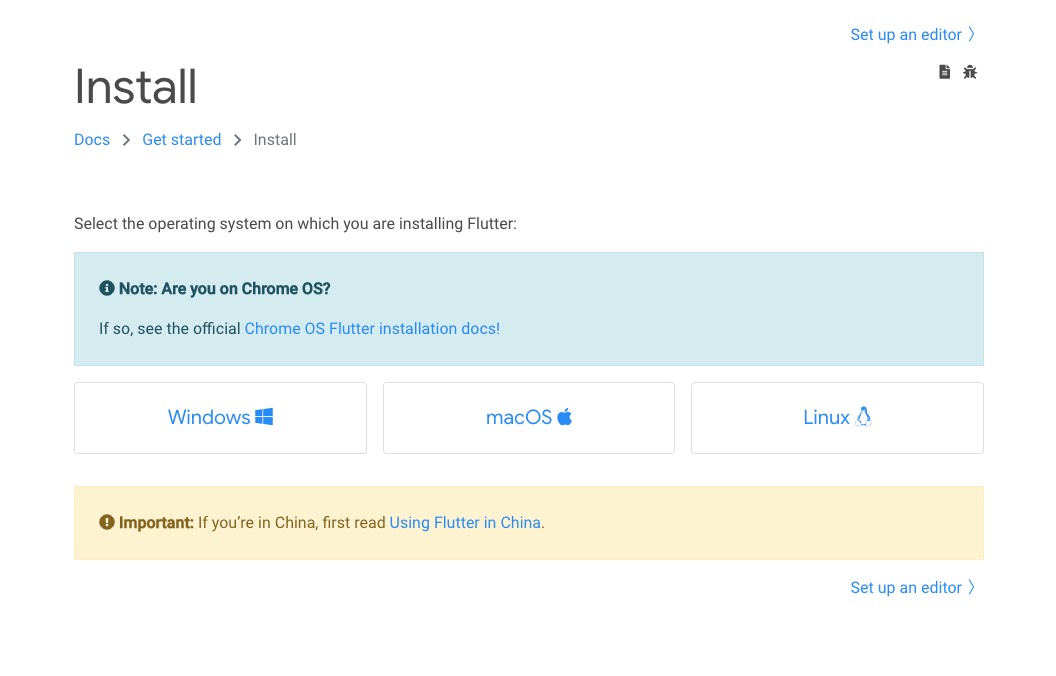Click the info icon in Chrome OS note
This screenshot has width=1056, height=676.
click(x=107, y=288)
